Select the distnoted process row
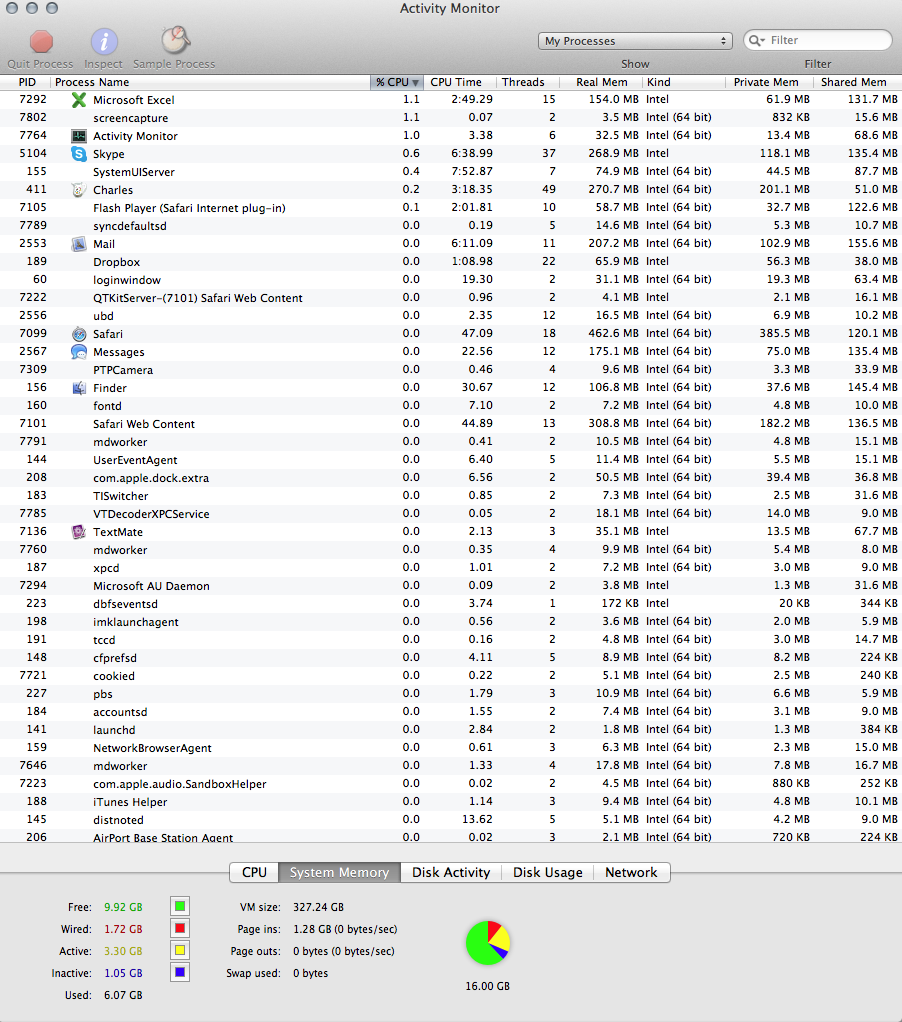 451,820
